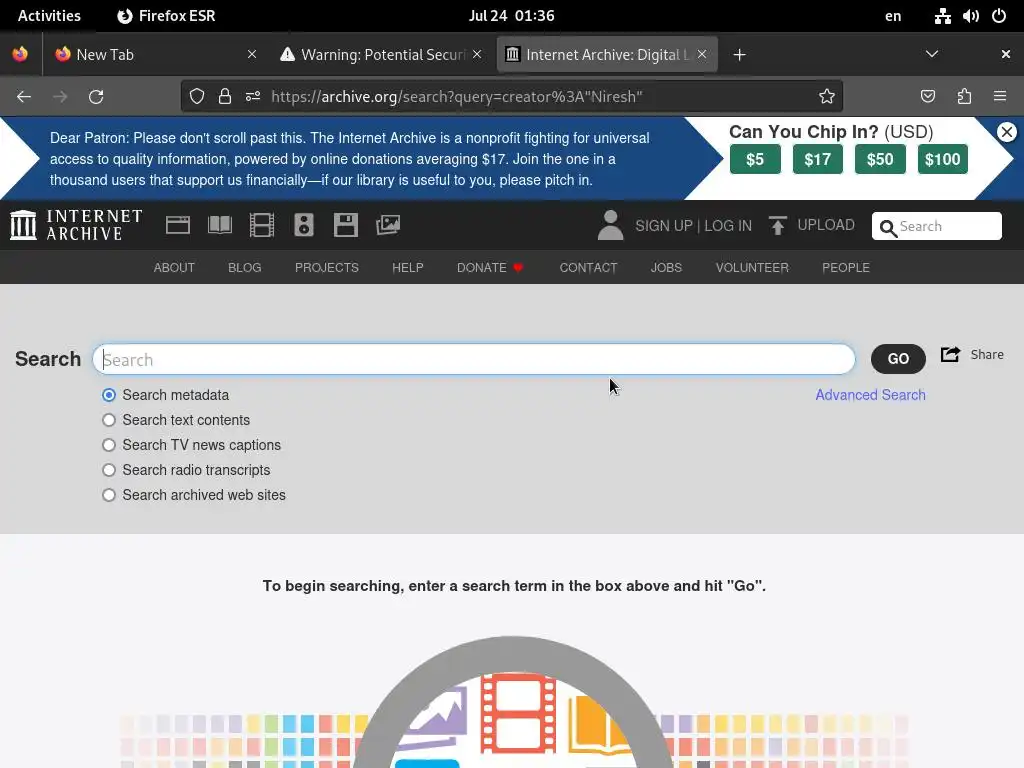Open the tracking protection shield icon

[x=197, y=97]
